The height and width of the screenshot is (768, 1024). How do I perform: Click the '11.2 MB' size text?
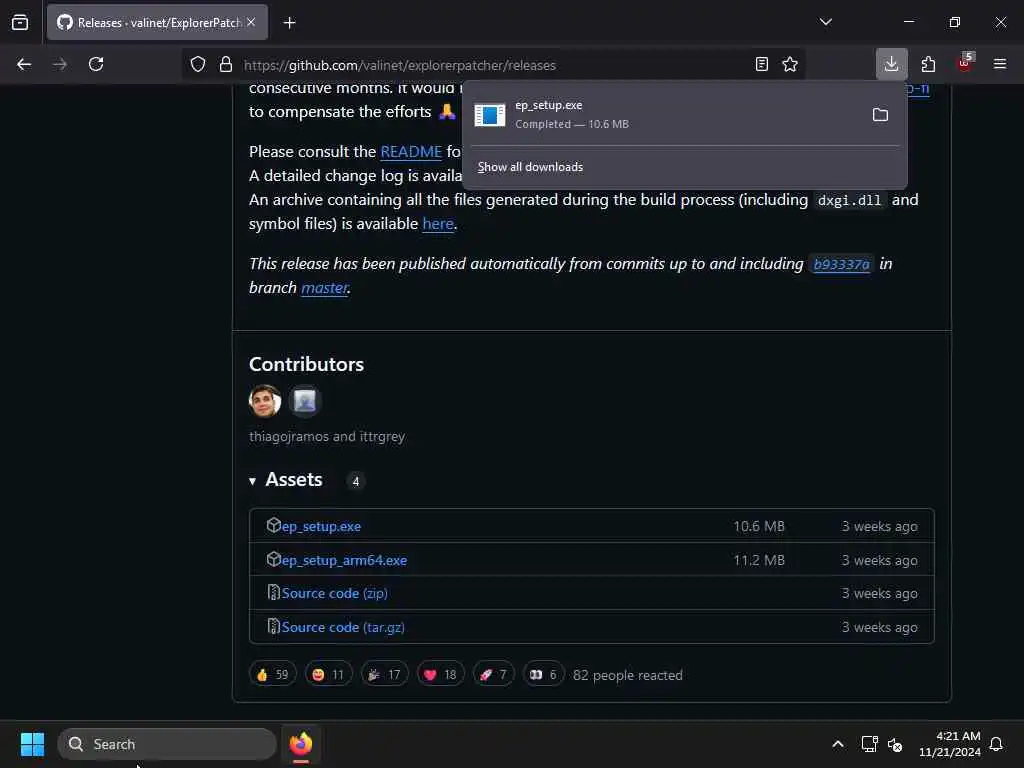(758, 560)
